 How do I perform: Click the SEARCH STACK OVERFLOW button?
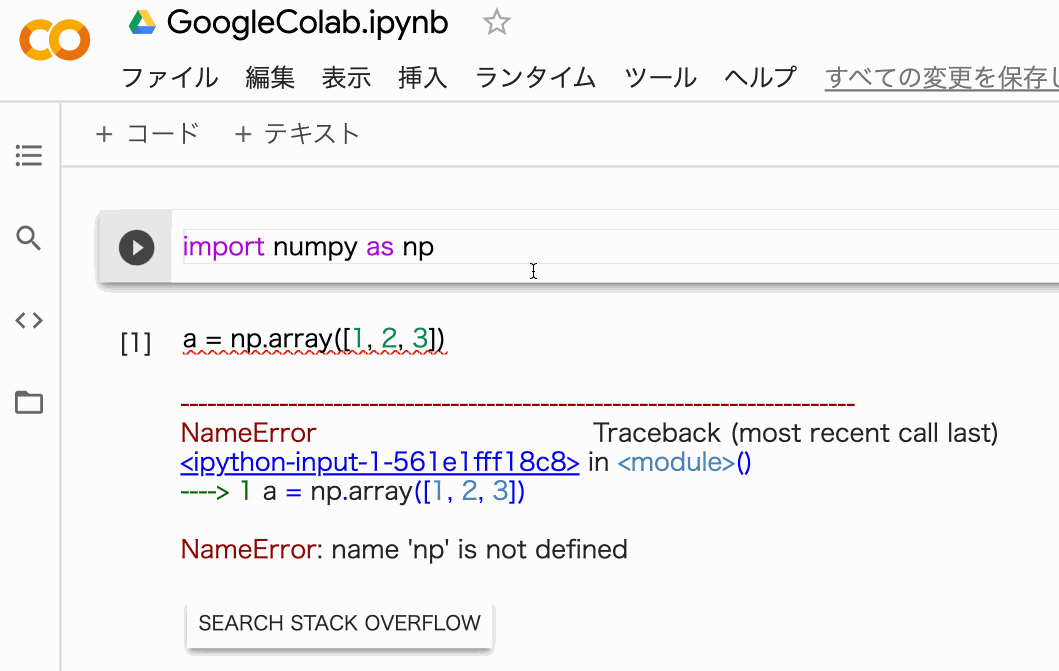(x=339, y=623)
